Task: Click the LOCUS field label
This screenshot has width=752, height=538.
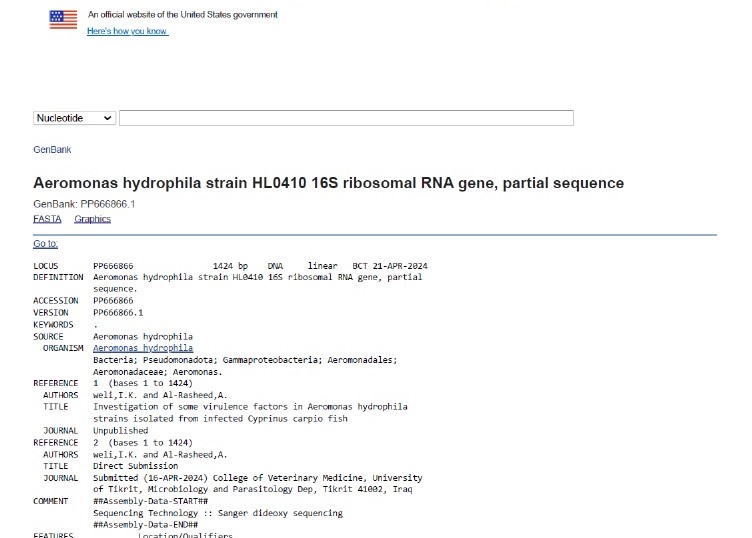Action: pos(46,266)
